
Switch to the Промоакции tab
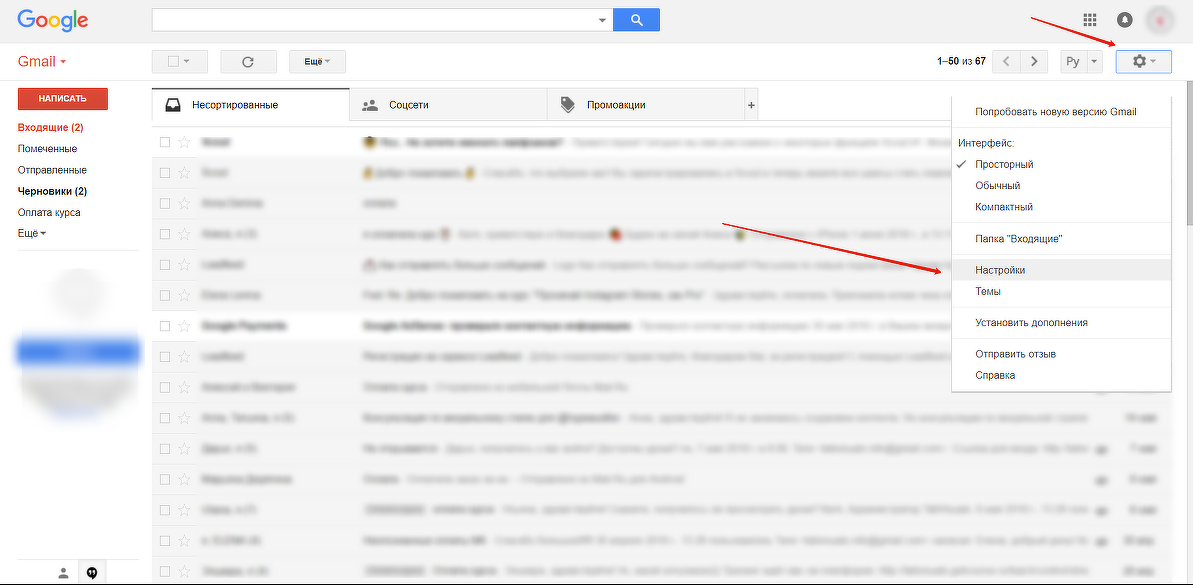[646, 105]
